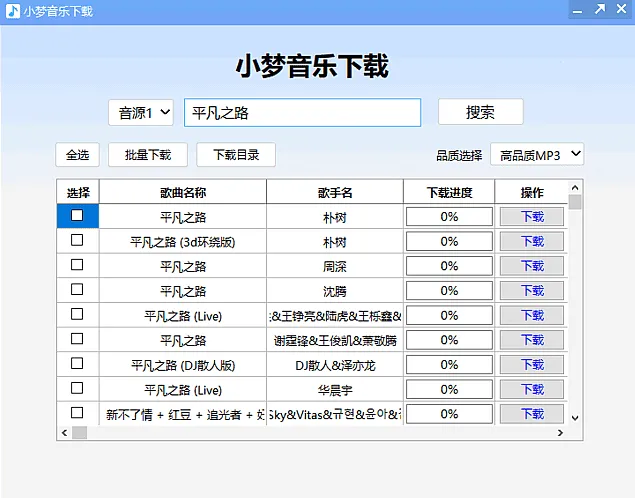635x498 pixels.
Task: Select artist cell 谢霆锋&王俊凯&萧敬腾
Action: 335,341
